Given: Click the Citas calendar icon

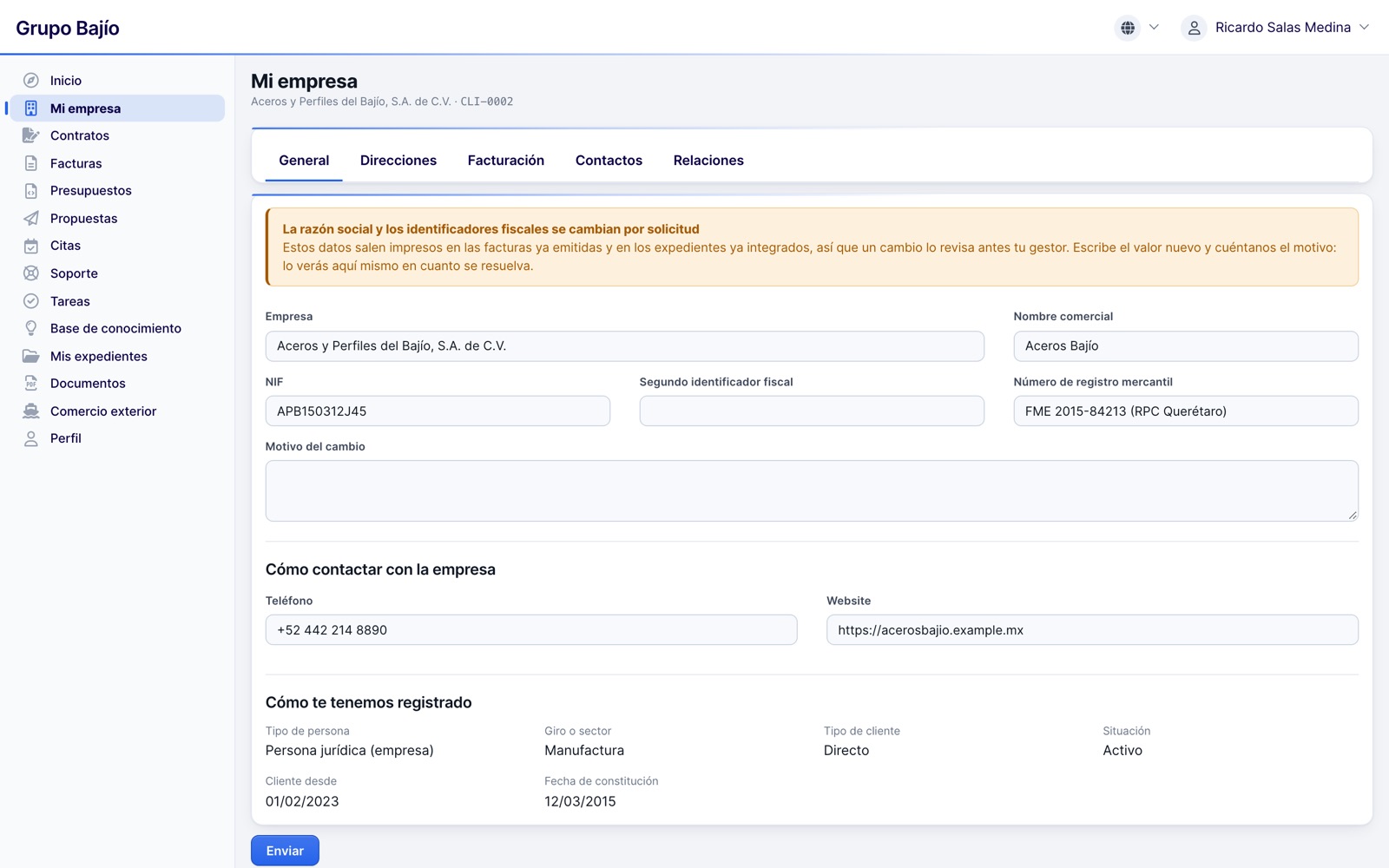Looking at the screenshot, I should pyautogui.click(x=31, y=246).
